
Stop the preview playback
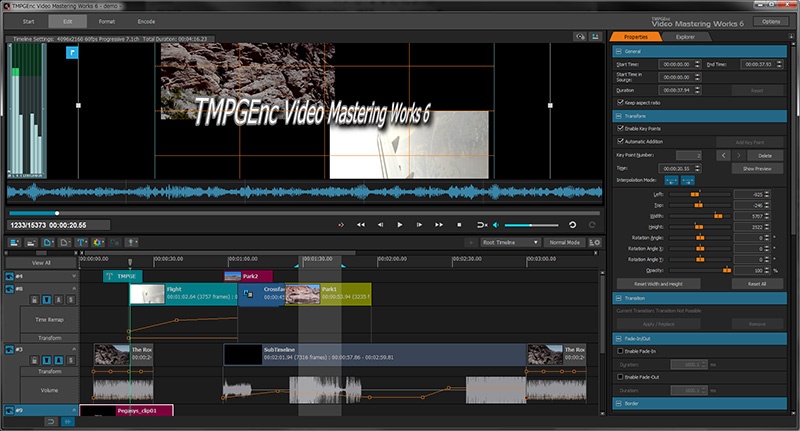pyautogui.click(x=459, y=225)
